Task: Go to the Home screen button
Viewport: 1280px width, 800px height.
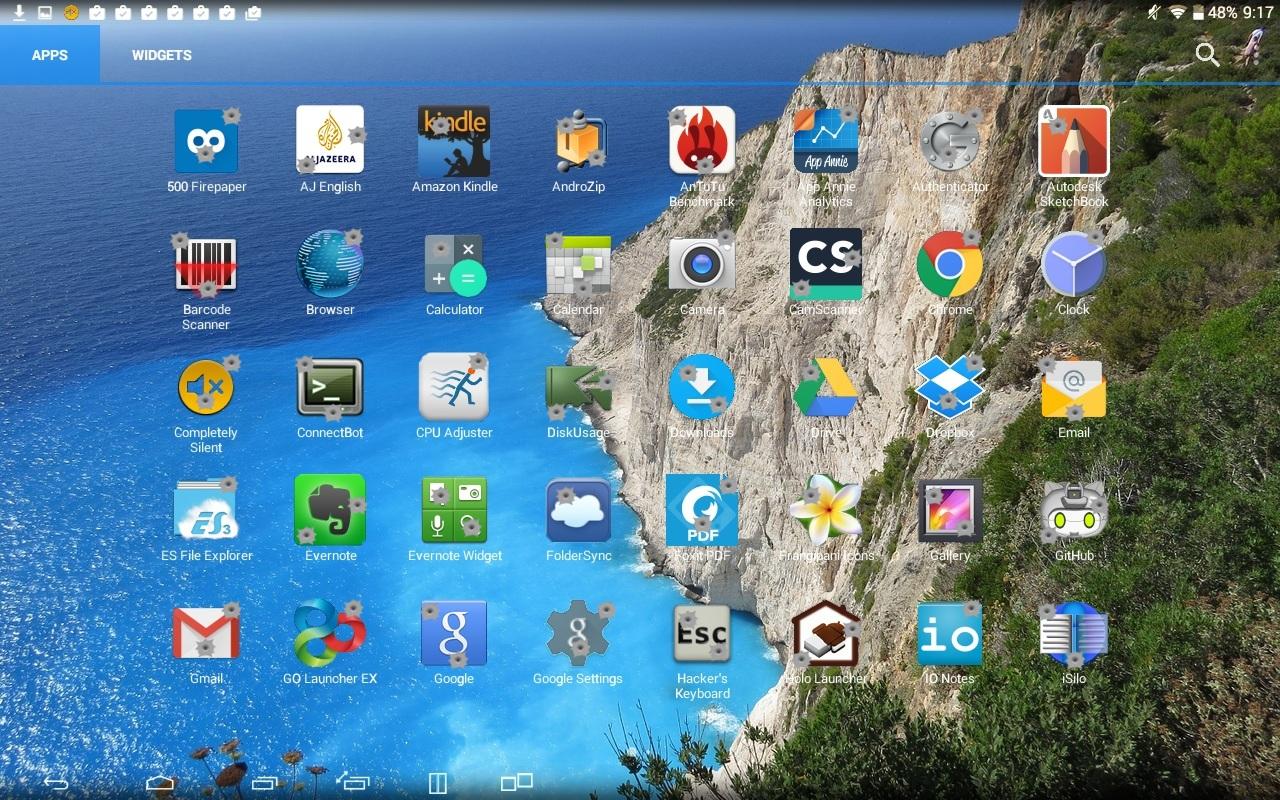Action: pyautogui.click(x=160, y=782)
